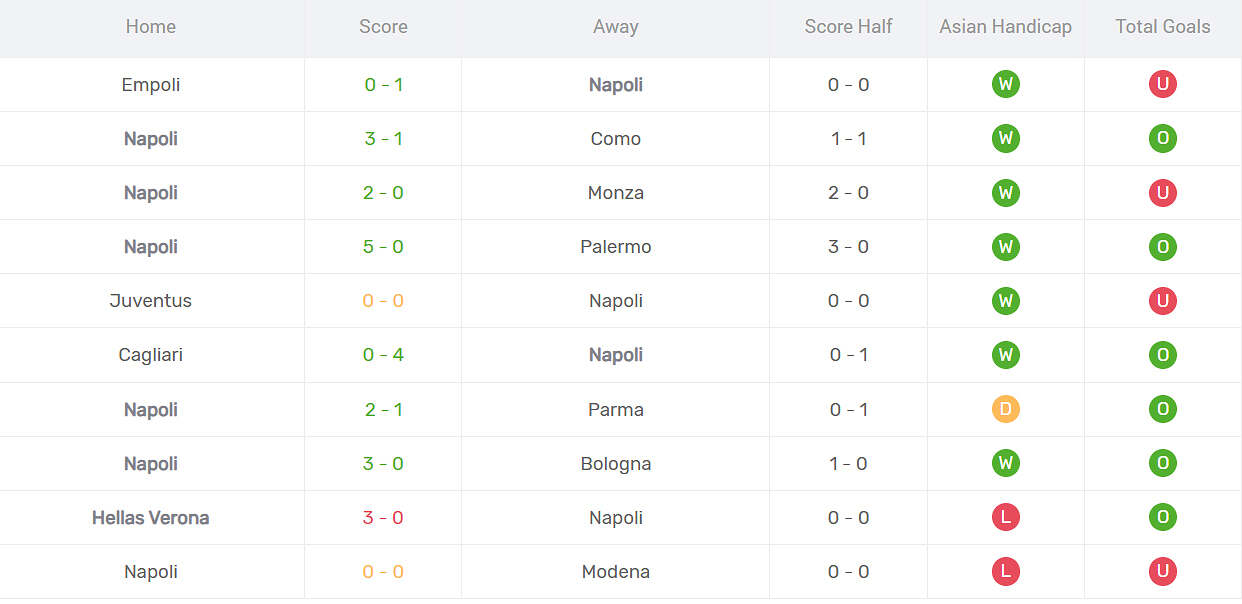
Task: Click the green O badge in the Cagliari row
Action: [1162, 355]
